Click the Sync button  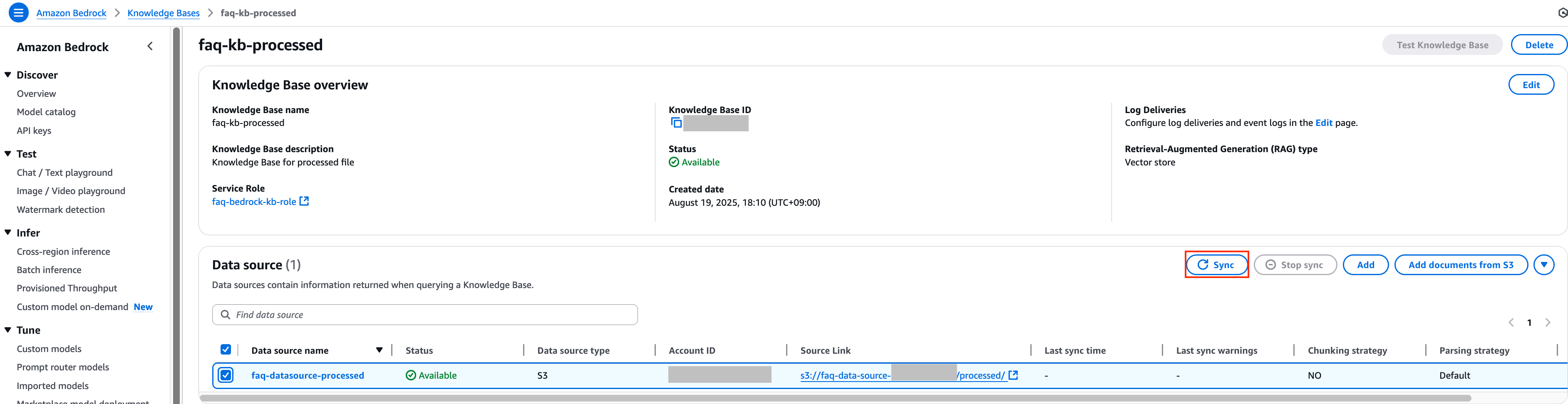1216,265
